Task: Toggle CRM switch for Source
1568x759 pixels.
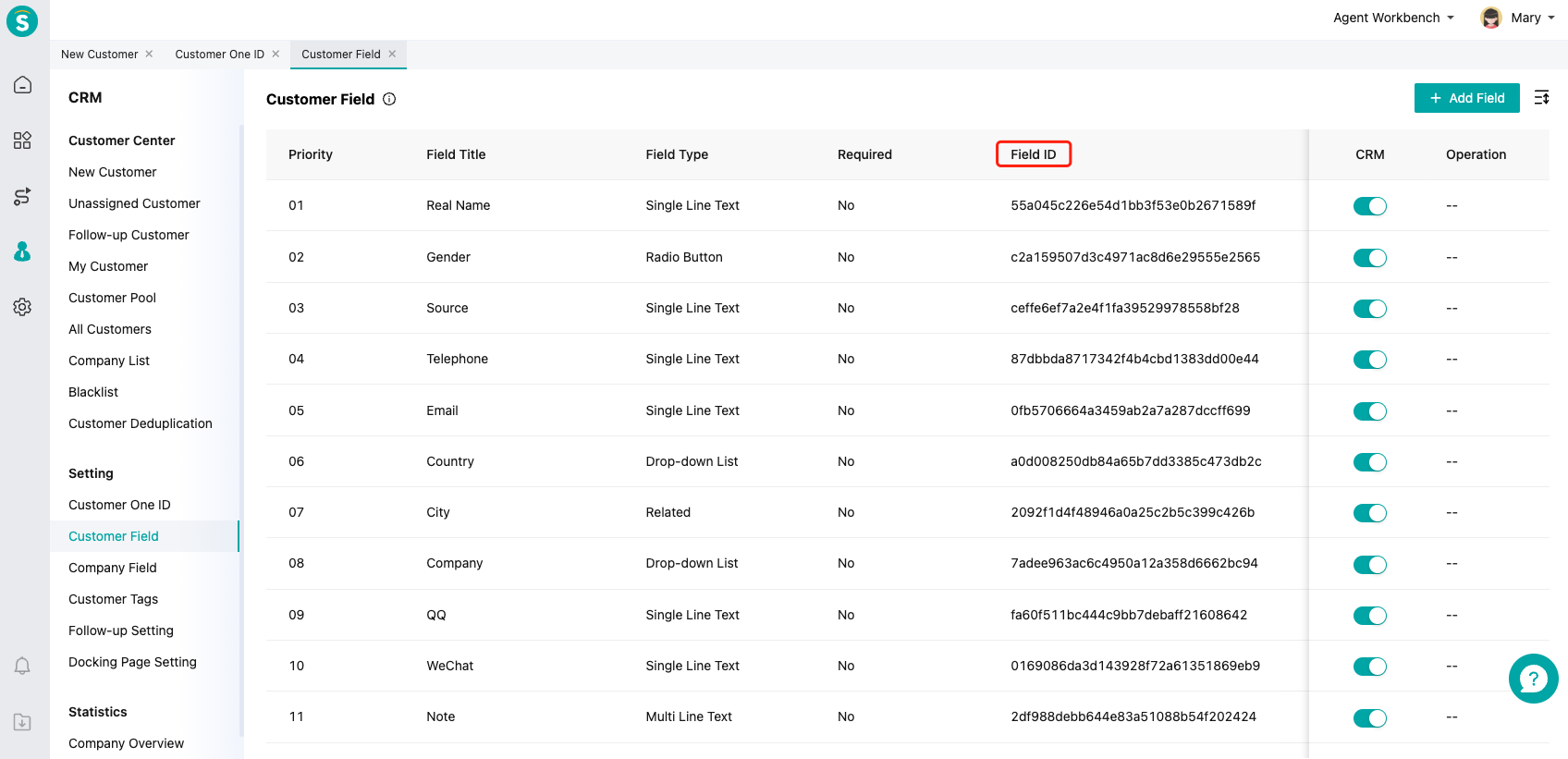Action: (1369, 309)
